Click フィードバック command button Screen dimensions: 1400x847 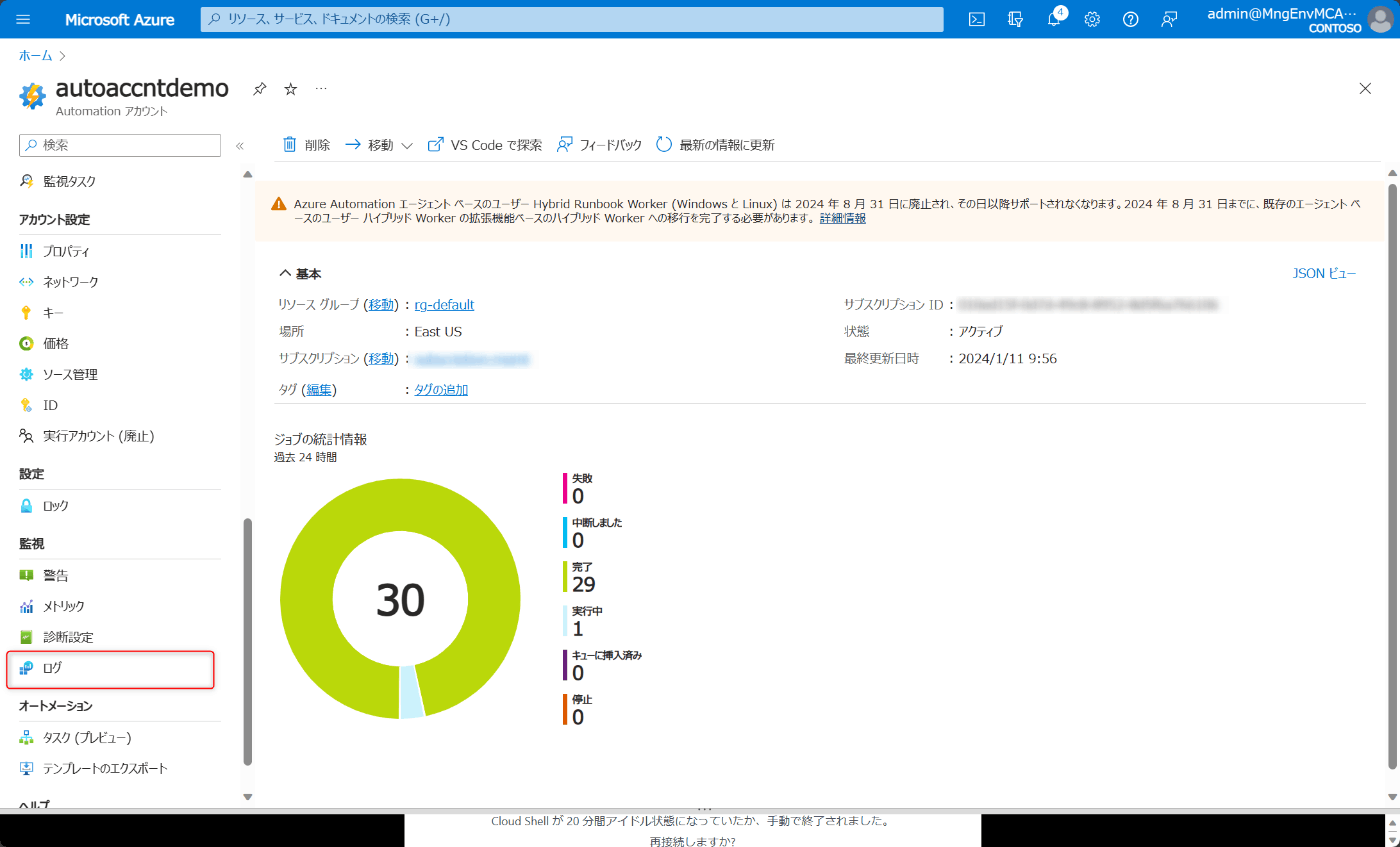(x=599, y=145)
